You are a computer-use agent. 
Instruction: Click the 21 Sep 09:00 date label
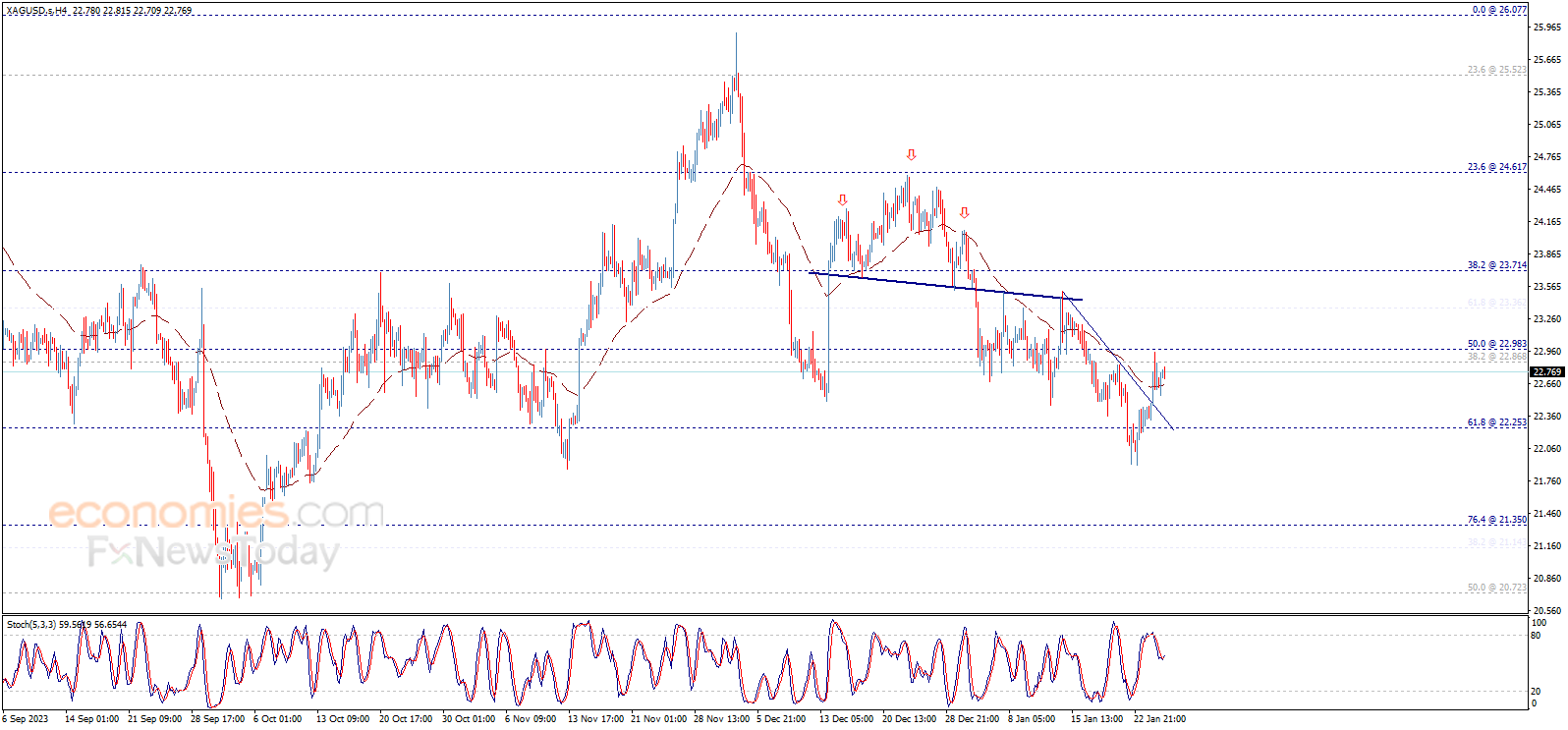point(155,719)
